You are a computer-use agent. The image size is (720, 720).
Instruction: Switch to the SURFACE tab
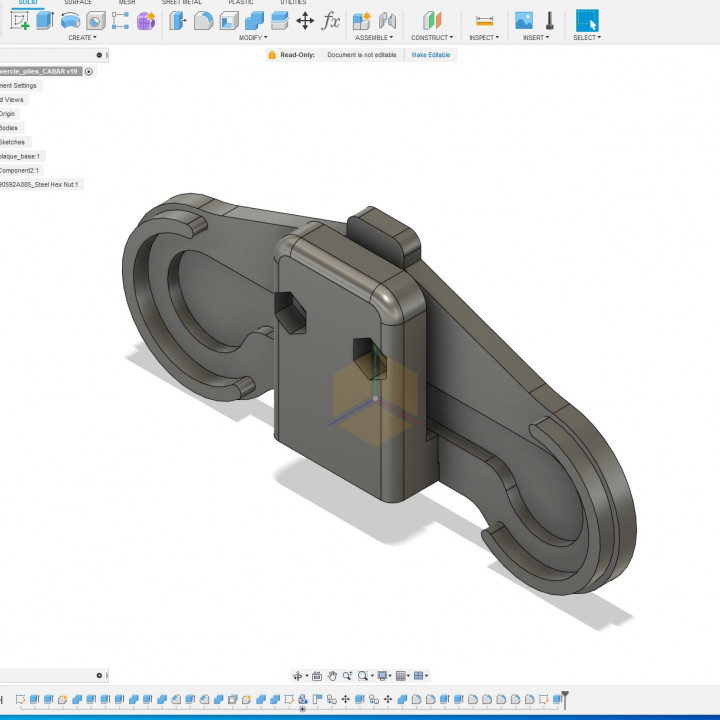pos(78,3)
